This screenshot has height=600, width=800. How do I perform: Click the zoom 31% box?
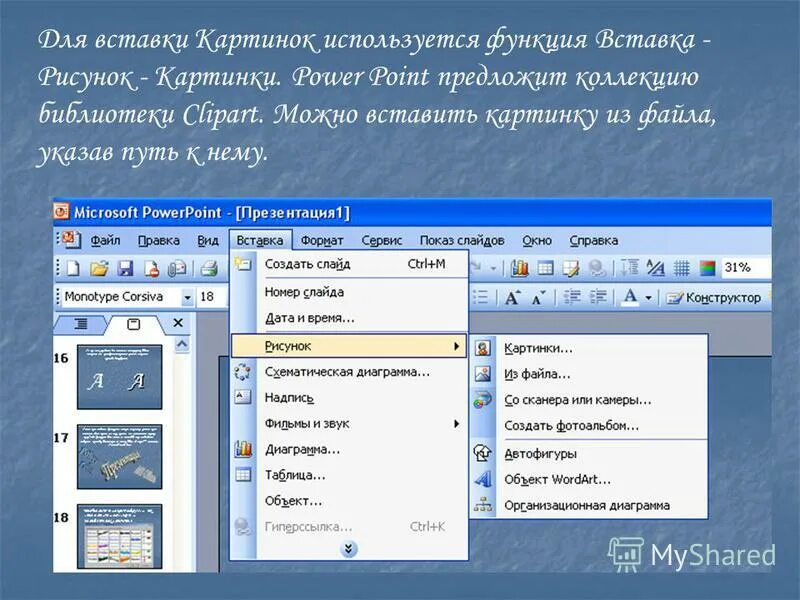(x=745, y=267)
